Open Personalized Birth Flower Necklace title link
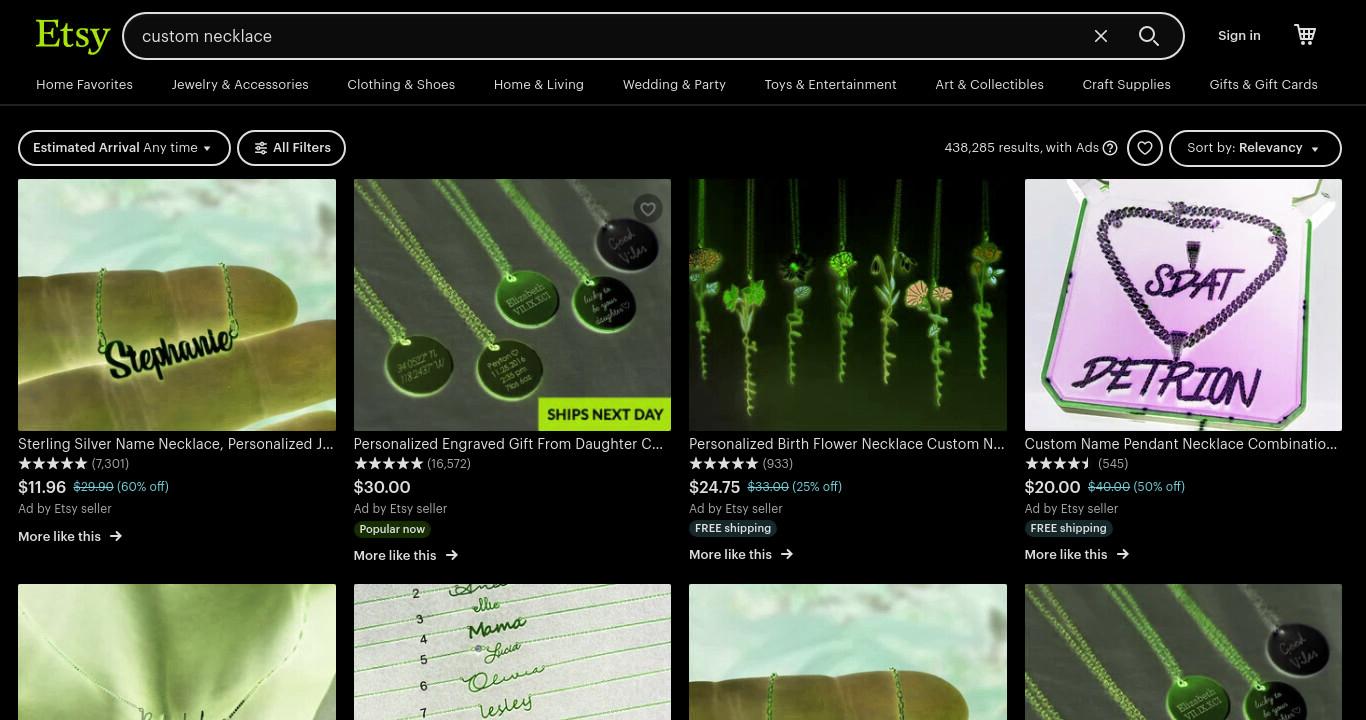 click(847, 444)
